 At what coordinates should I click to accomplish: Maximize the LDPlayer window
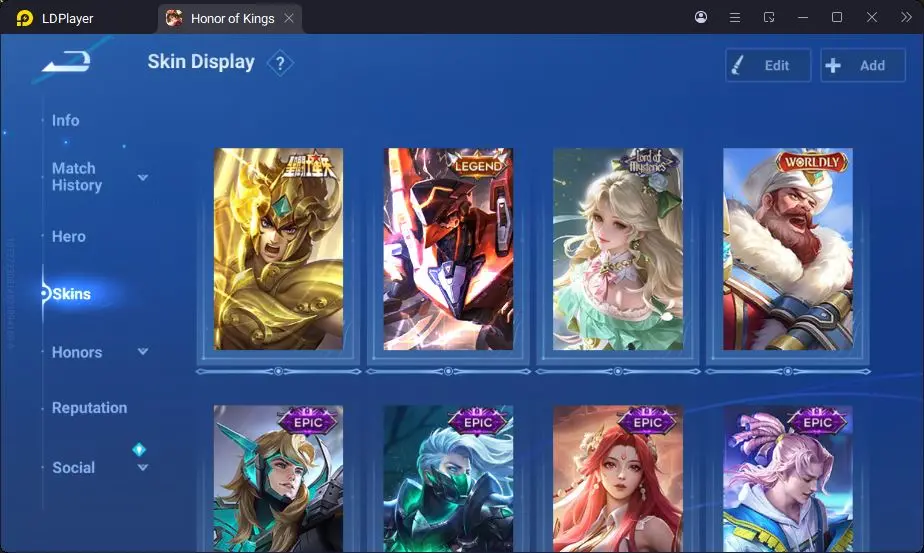pos(837,17)
